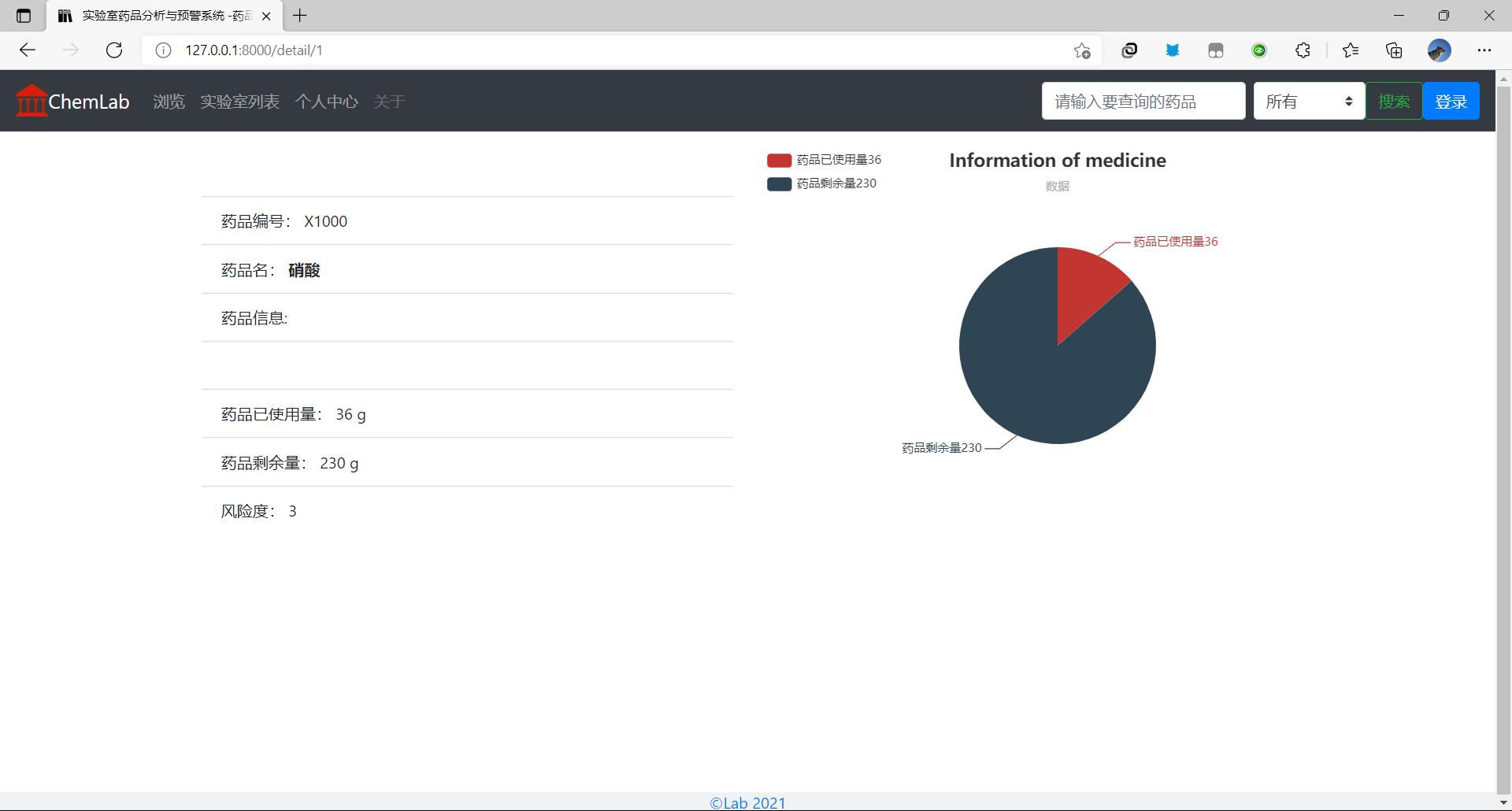View site information icon in address bar
This screenshot has height=811, width=1512.
(x=163, y=50)
